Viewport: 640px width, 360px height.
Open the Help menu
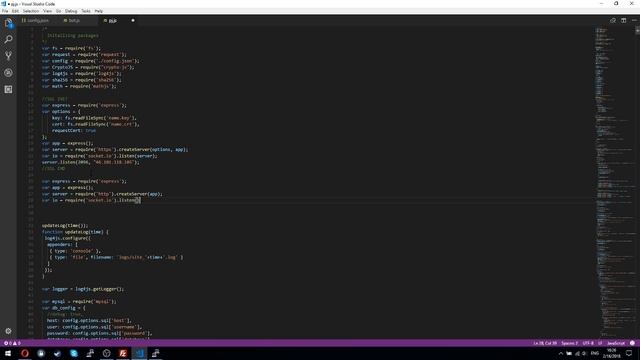pos(99,11)
